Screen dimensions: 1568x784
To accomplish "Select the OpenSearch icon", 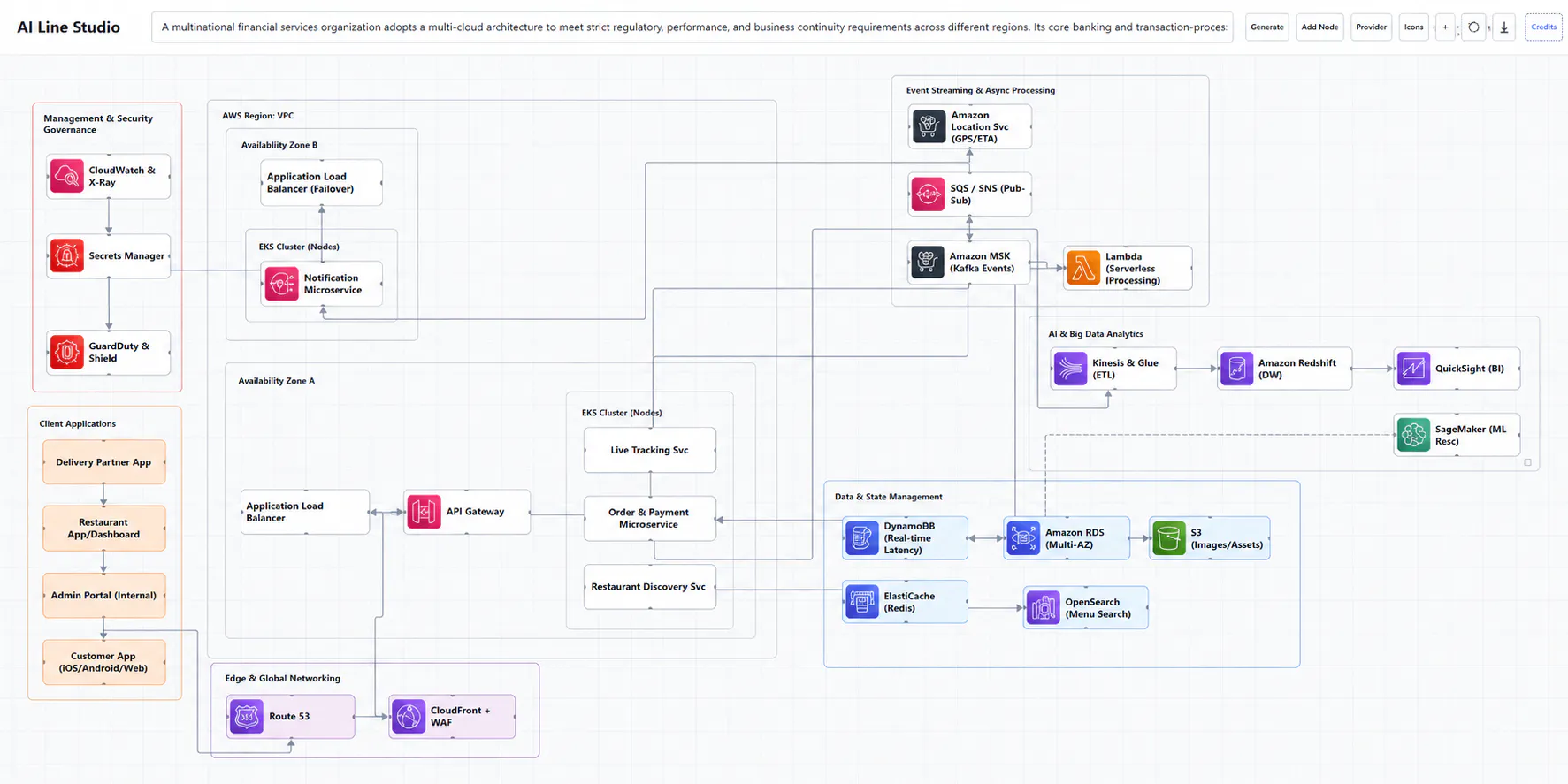I will click(1044, 608).
